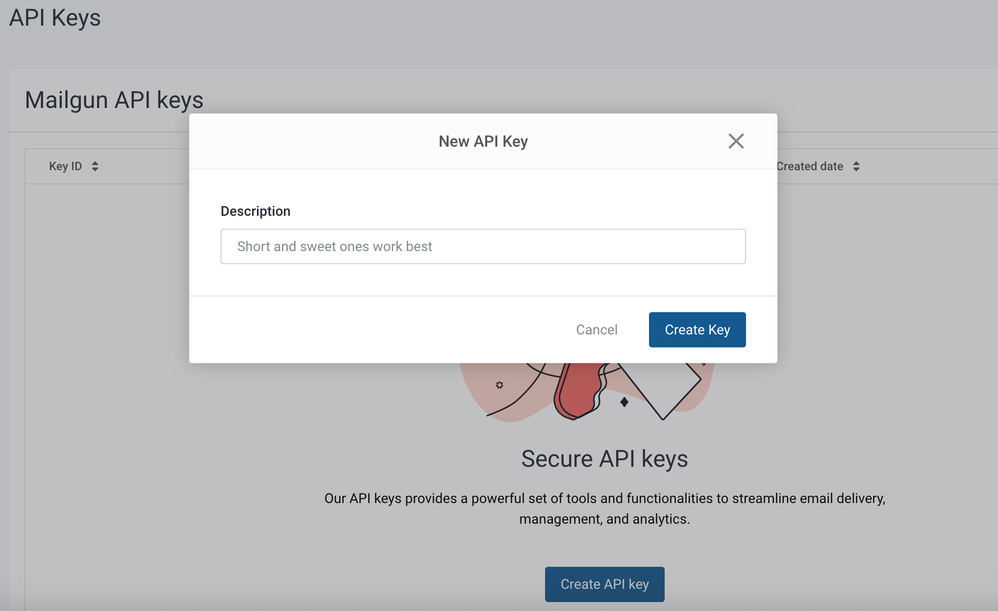
Task: Click the Create Key button
Action: click(x=697, y=330)
